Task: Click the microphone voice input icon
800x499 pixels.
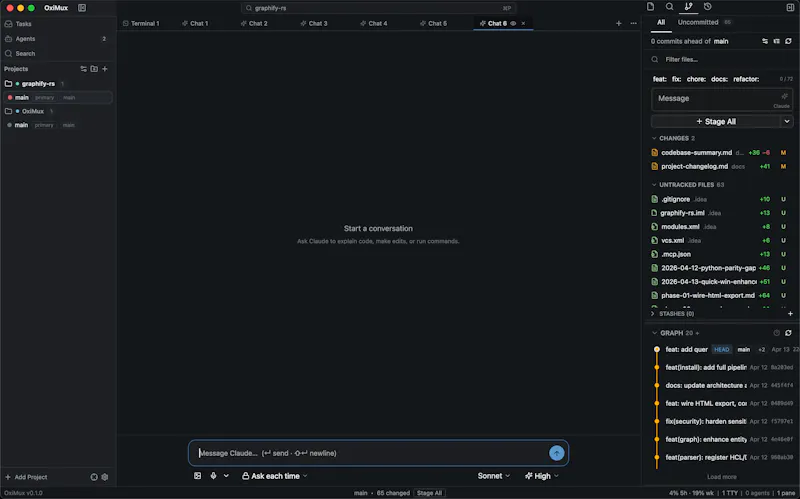Action: coord(213,476)
